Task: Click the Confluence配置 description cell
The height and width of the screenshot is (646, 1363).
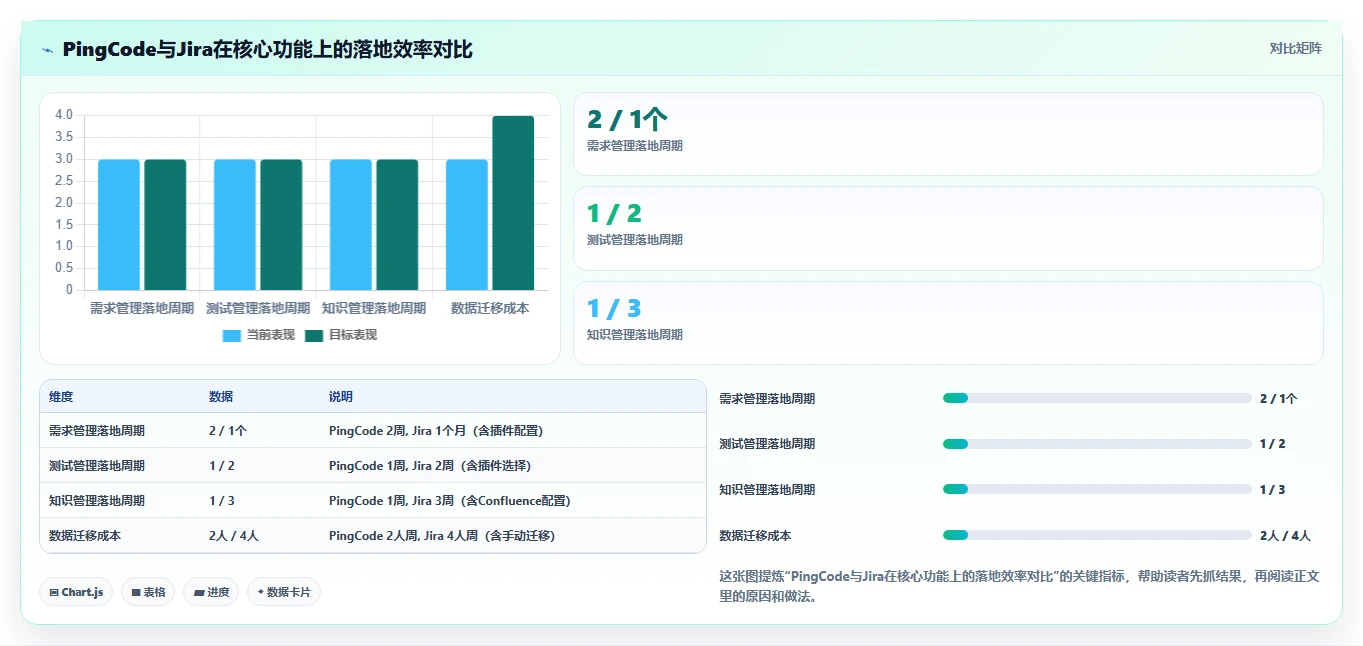Action: 450,501
